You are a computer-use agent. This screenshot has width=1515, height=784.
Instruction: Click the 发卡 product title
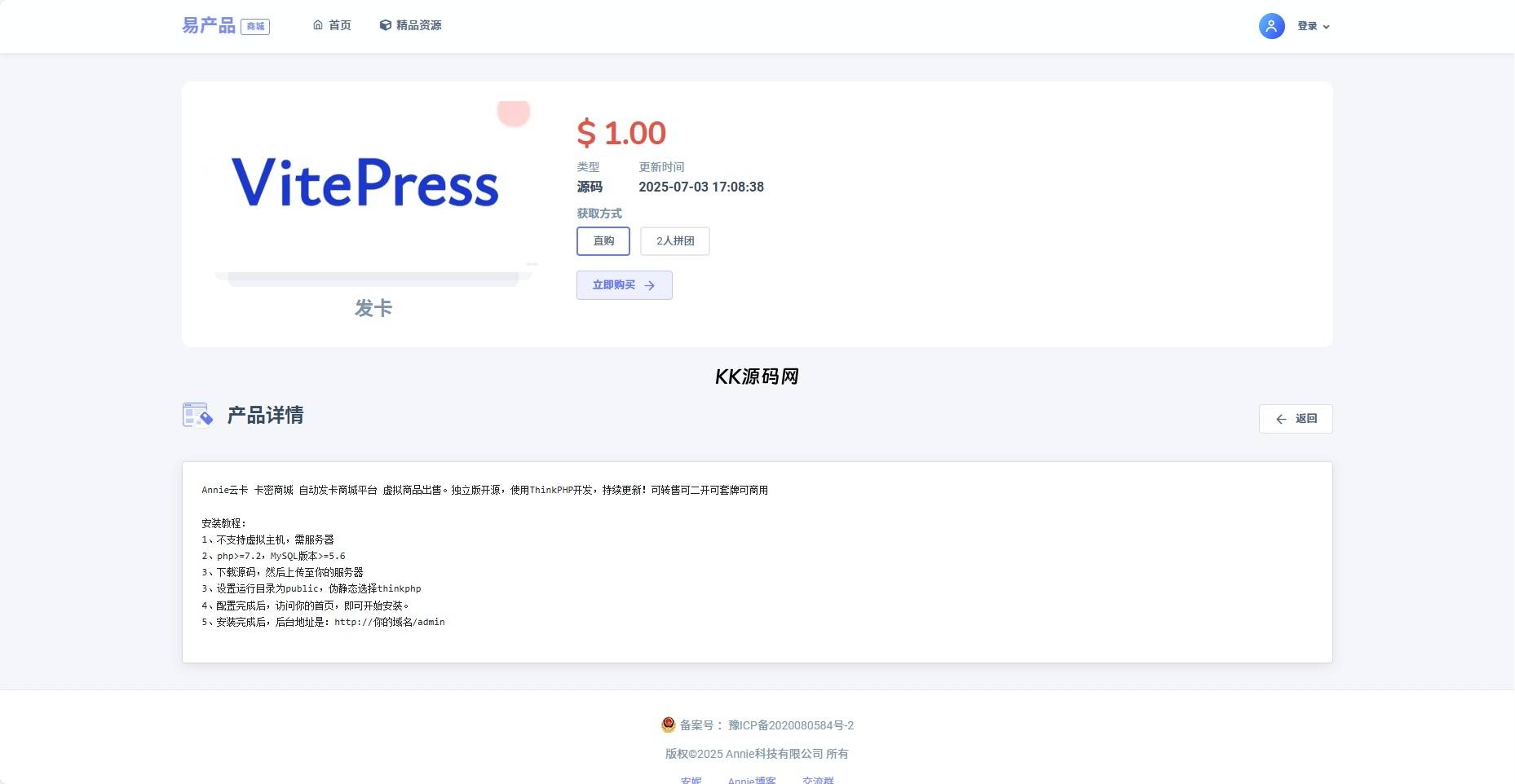[373, 308]
